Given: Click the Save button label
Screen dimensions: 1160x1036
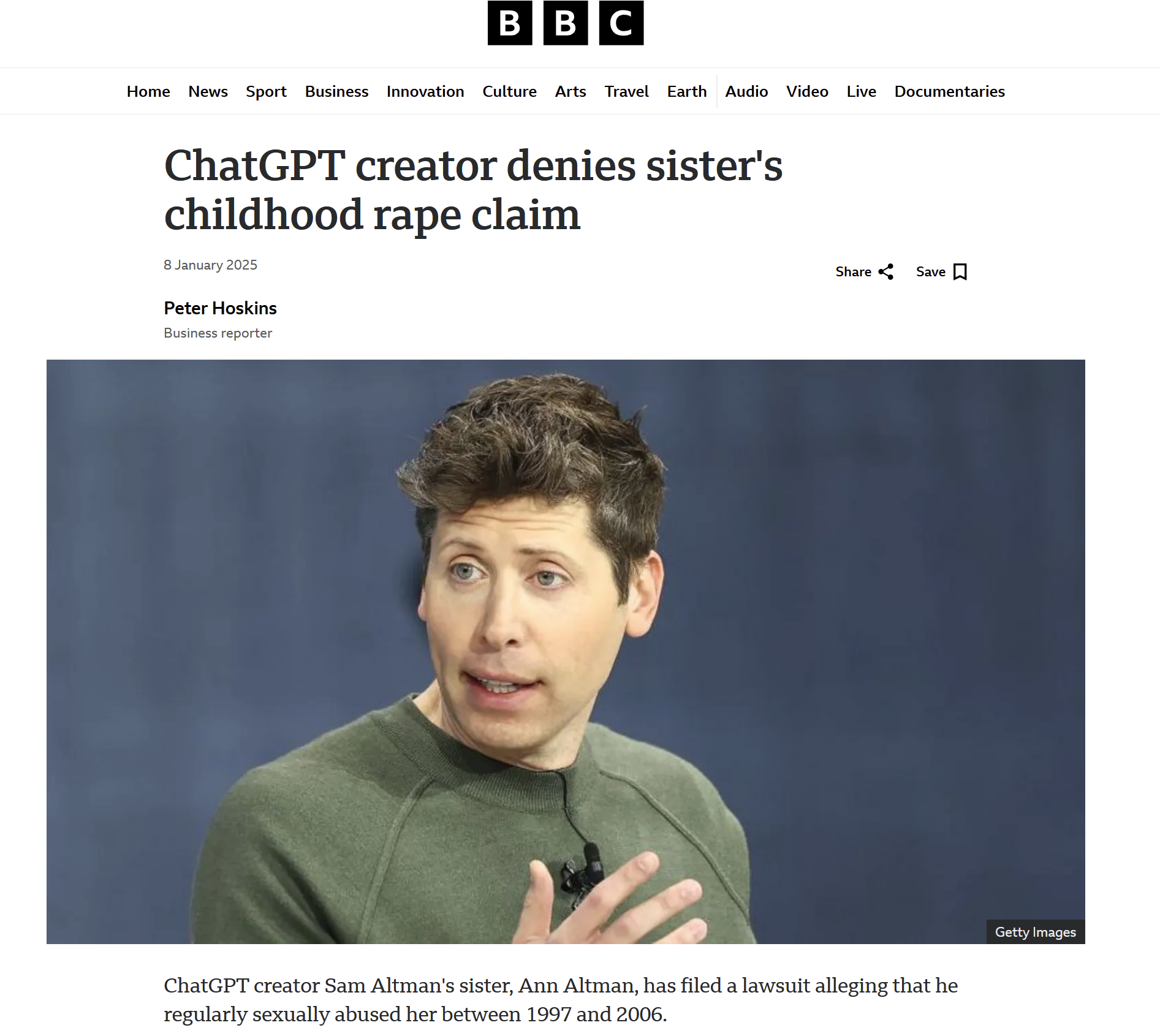Looking at the screenshot, I should coord(930,271).
